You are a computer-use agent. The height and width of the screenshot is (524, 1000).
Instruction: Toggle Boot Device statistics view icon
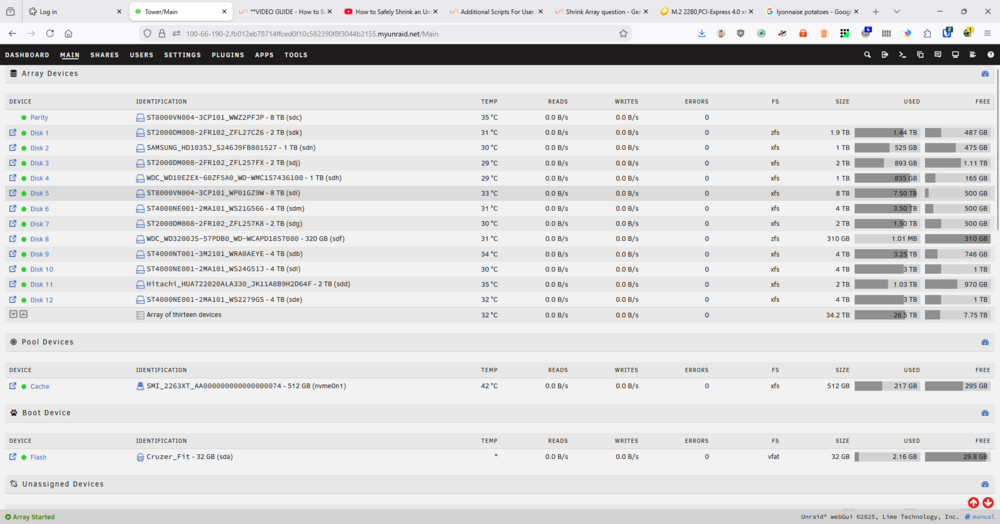pyautogui.click(x=985, y=413)
